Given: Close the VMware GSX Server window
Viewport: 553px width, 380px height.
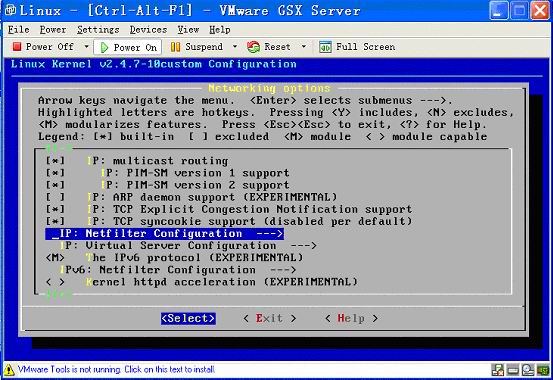Looking at the screenshot, I should (540, 10).
